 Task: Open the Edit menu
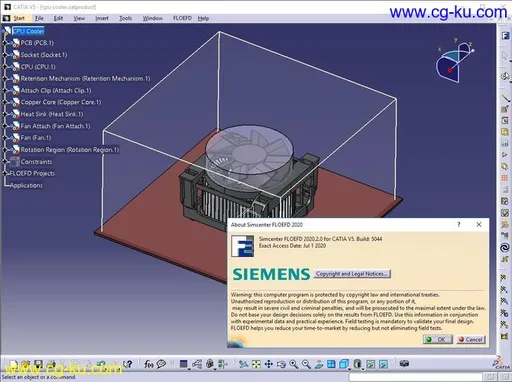tap(58, 18)
